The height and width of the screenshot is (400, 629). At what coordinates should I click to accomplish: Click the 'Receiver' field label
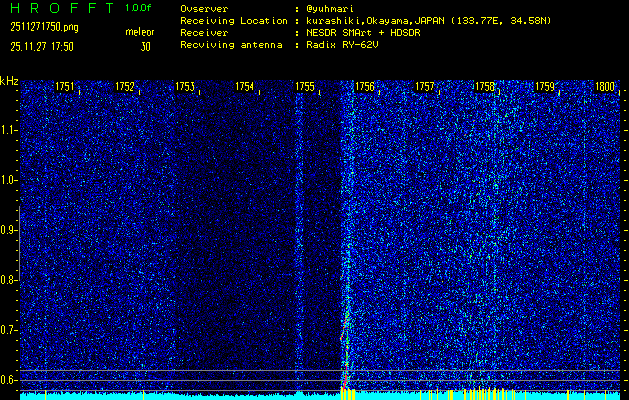coord(204,33)
